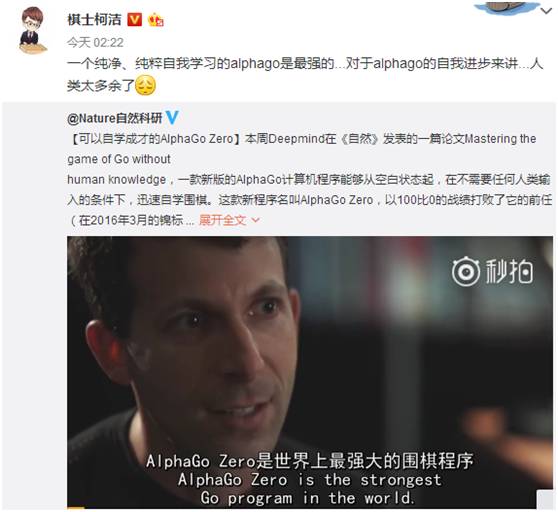This screenshot has width=558, height=512.
Task: Click the decorative card cover at top right
Action: coord(506,7)
